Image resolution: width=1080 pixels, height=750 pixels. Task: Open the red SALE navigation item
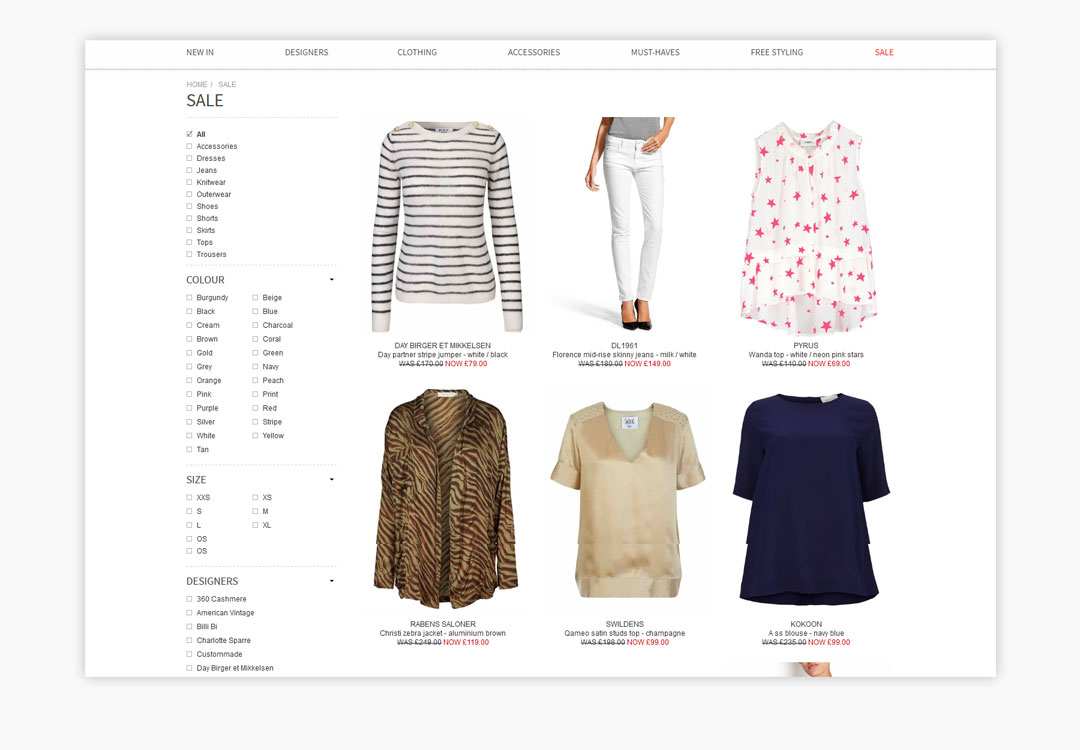(x=884, y=52)
